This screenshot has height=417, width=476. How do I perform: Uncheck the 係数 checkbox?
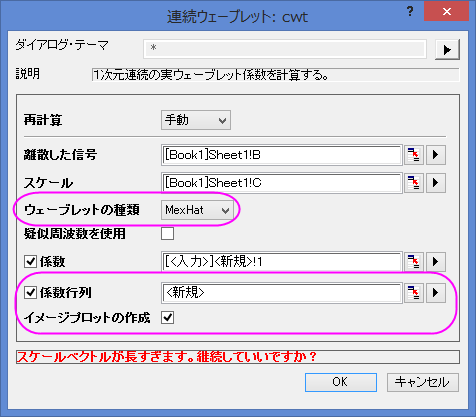[30, 262]
